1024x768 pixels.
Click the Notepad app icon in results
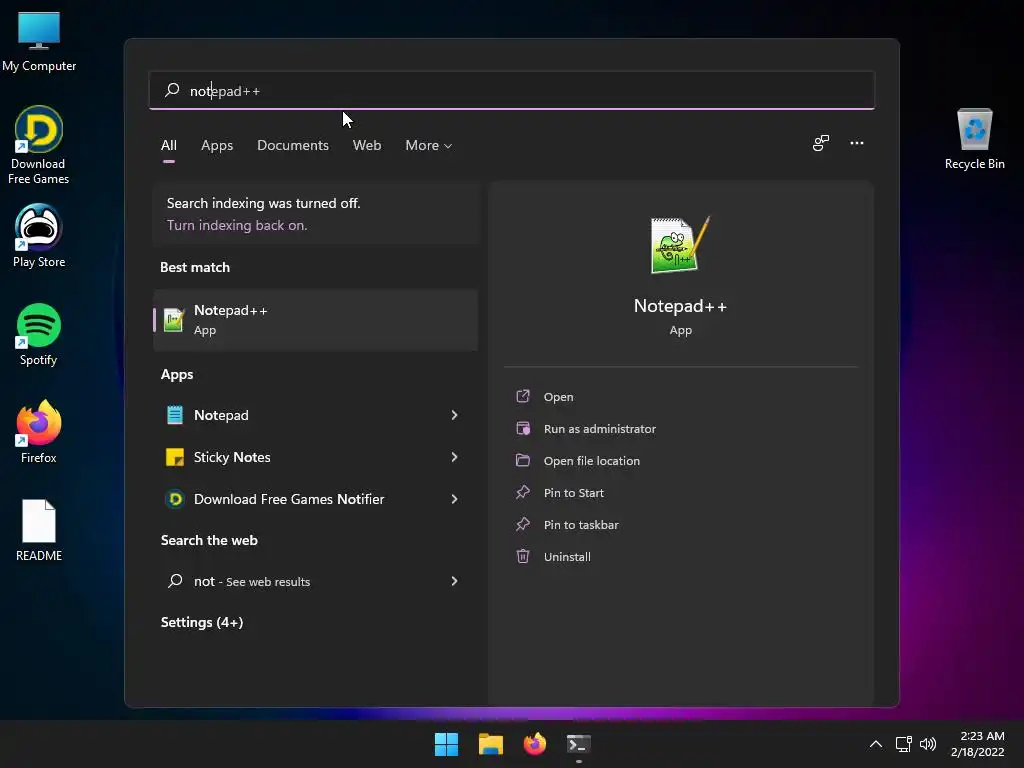click(x=174, y=415)
